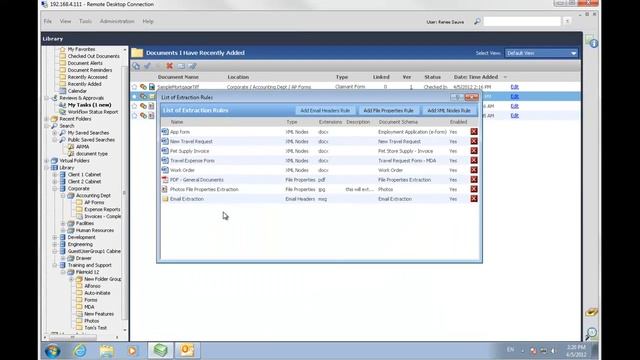The width and height of the screenshot is (640, 360).
Task: Select Workflow Status Report tree item
Action: [93, 112]
